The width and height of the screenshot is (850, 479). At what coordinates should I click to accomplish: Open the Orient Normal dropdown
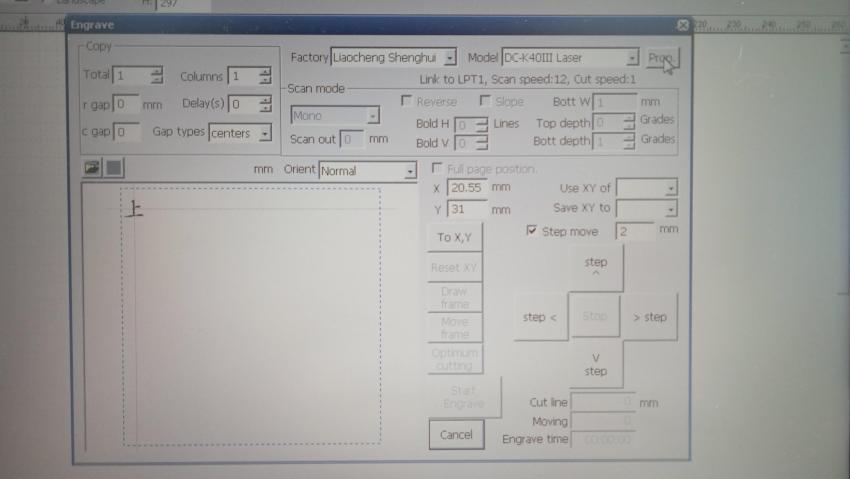[x=410, y=171]
